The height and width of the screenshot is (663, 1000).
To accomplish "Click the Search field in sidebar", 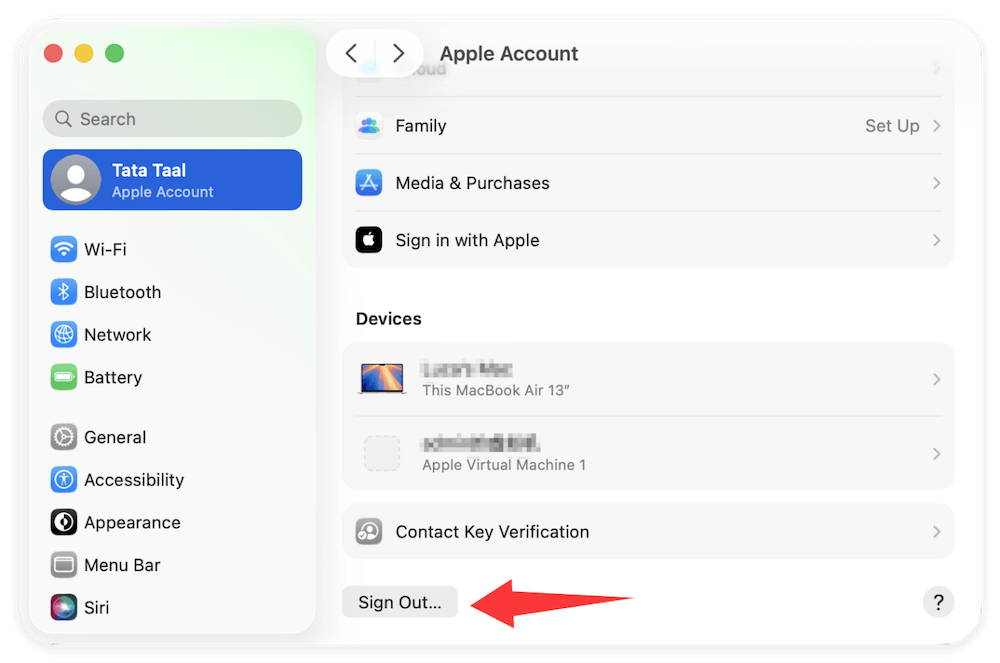I will 172,119.
